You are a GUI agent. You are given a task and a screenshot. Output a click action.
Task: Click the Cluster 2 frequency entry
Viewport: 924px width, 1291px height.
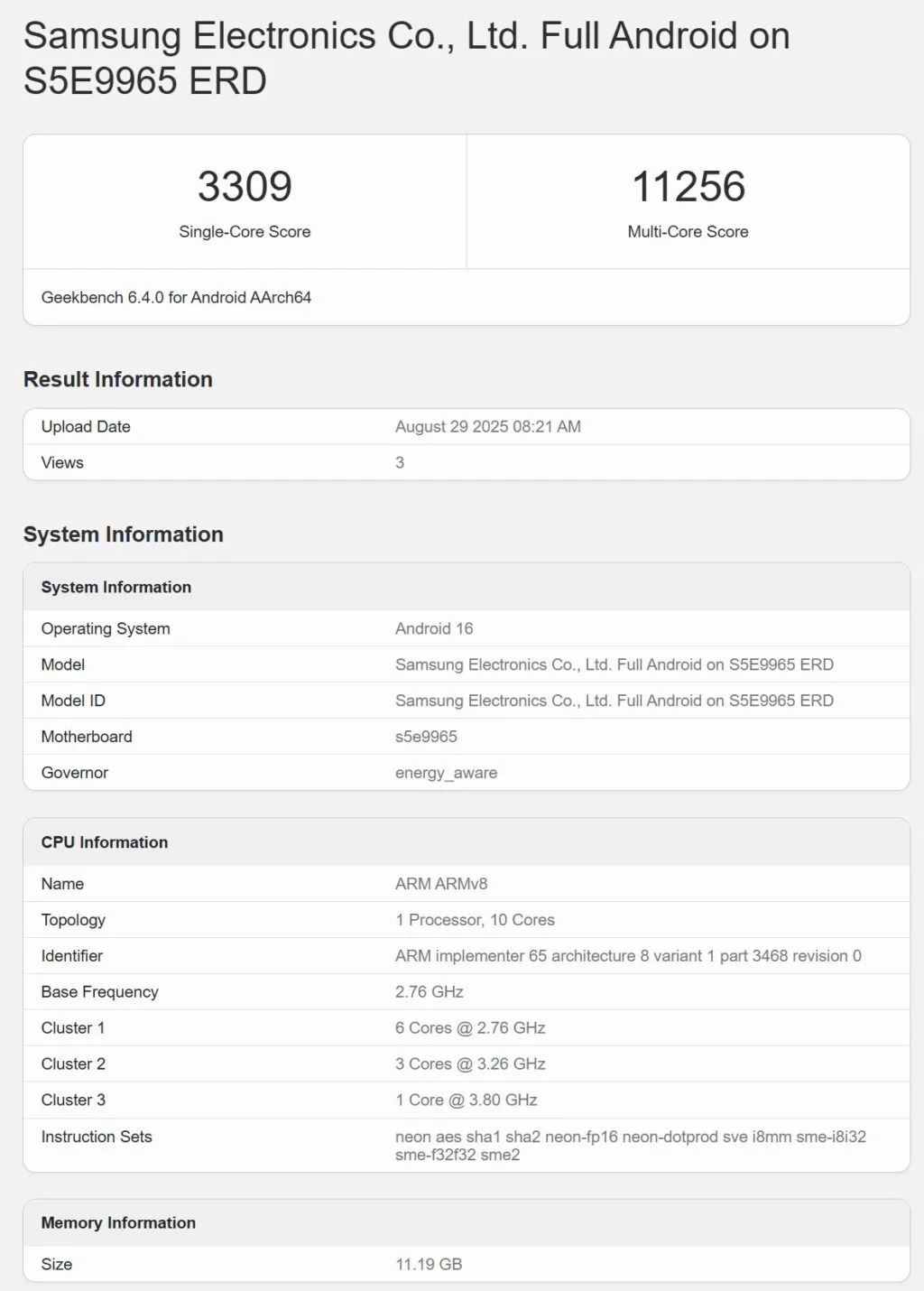point(469,1063)
